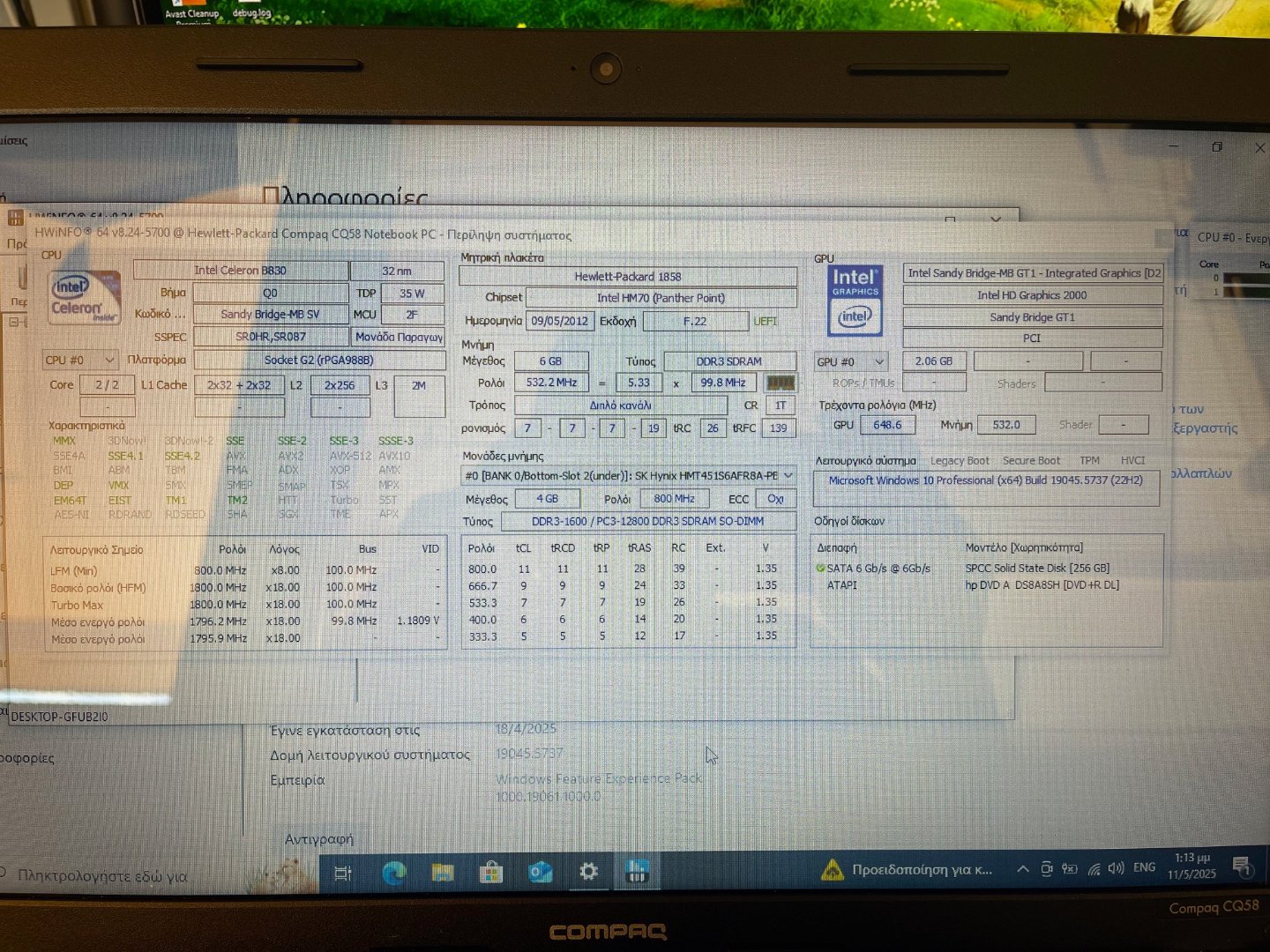Click the 532.2 MHz memory clock field

pyautogui.click(x=551, y=383)
